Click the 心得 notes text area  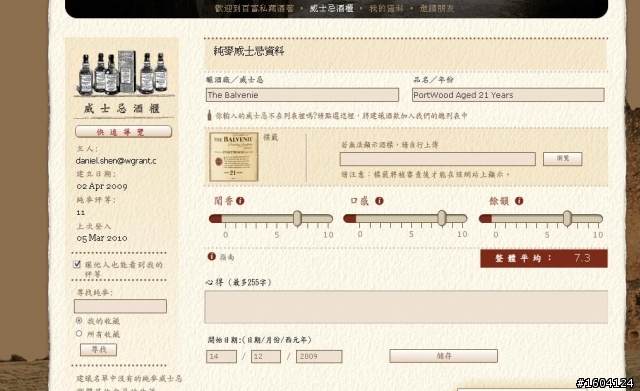pyautogui.click(x=406, y=307)
